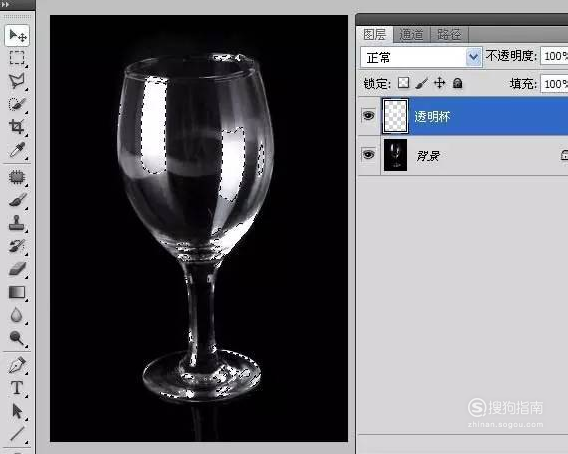Viewport: 568px width, 454px height.
Task: Select the Move tool
Action: coord(17,36)
